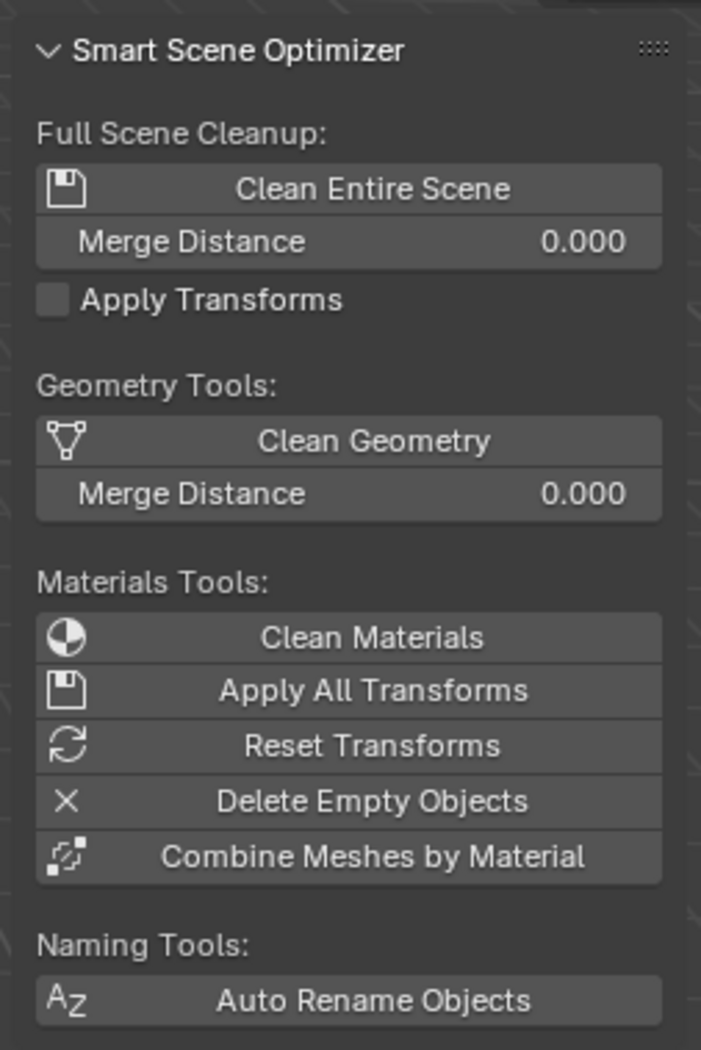This screenshot has height=1050, width=701.
Task: Click the combine icon beside Combine Meshes by Material
Action: [67, 857]
